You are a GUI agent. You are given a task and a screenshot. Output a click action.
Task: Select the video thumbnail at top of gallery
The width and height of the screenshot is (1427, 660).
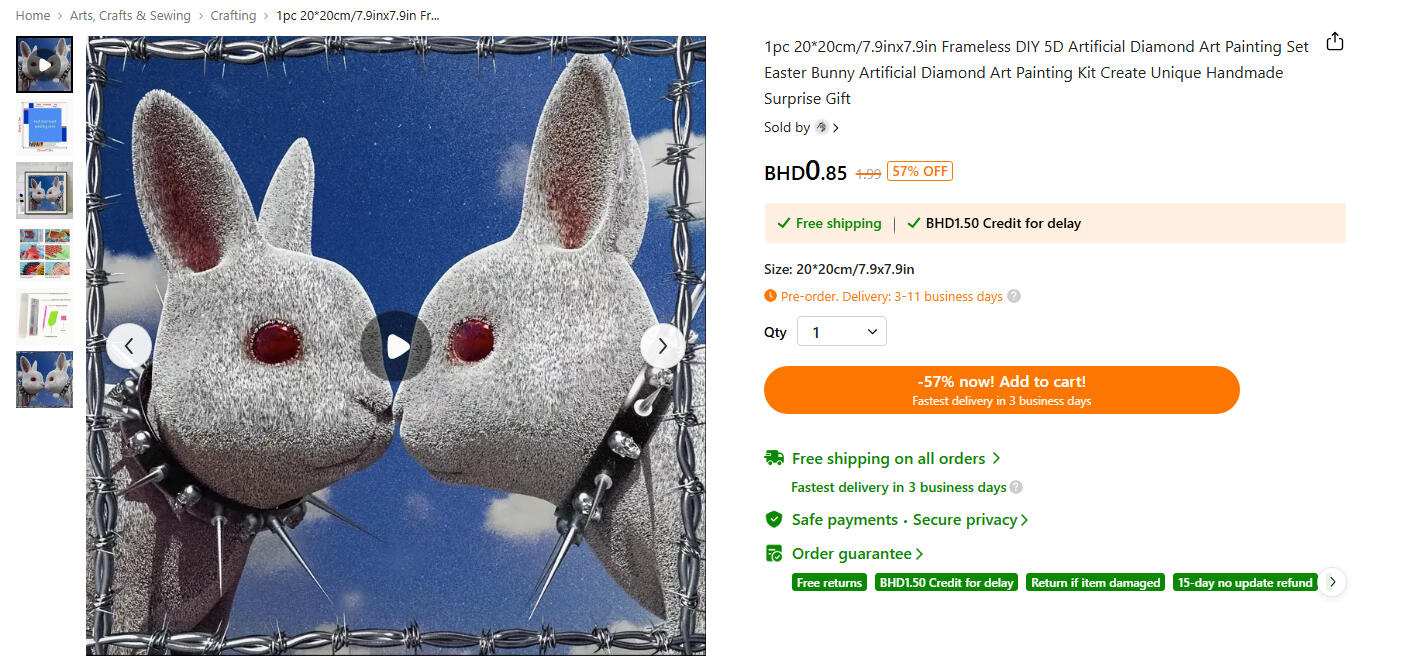[x=44, y=64]
